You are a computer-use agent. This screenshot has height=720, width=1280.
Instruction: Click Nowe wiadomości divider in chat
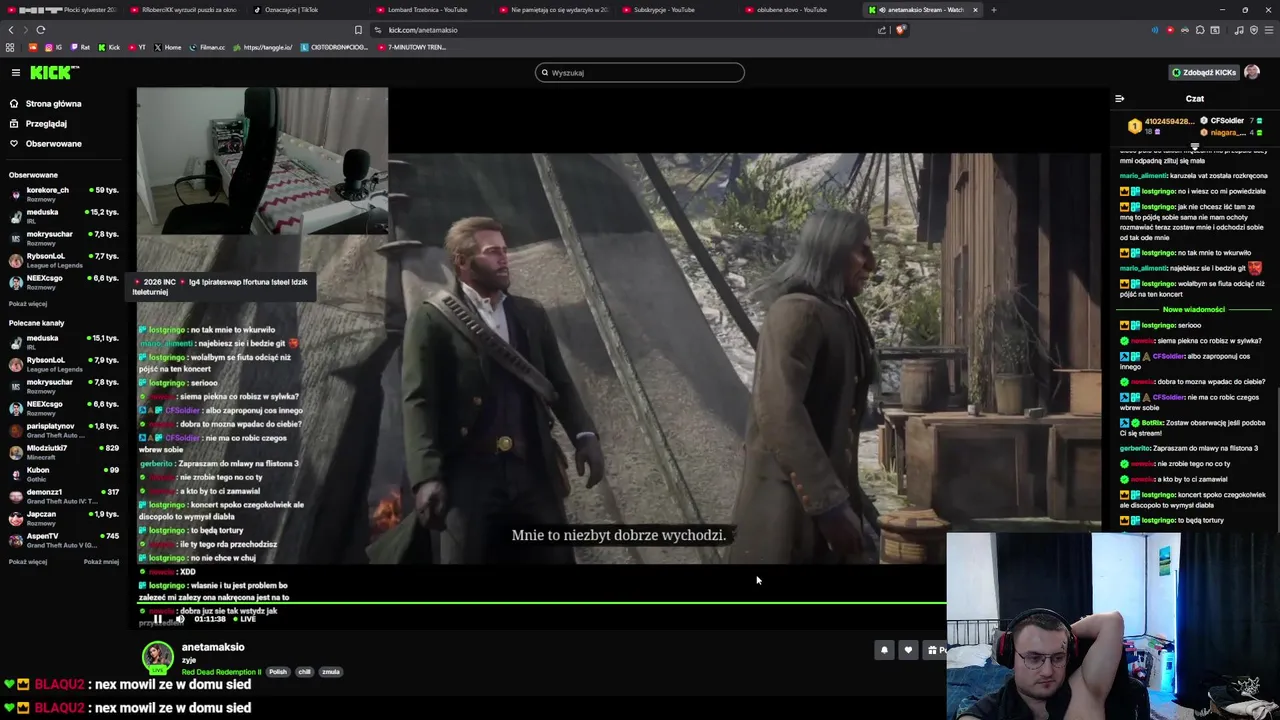(x=1194, y=310)
